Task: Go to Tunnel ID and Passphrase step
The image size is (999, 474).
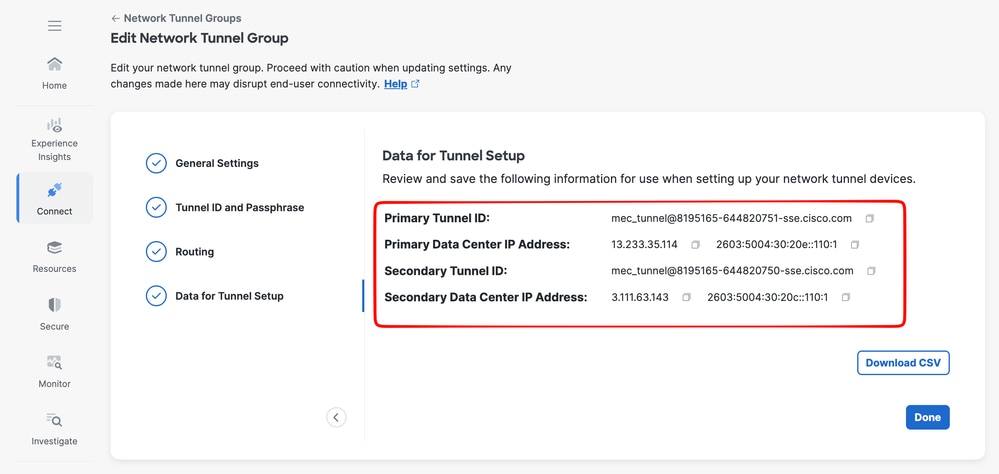Action: click(x=239, y=208)
